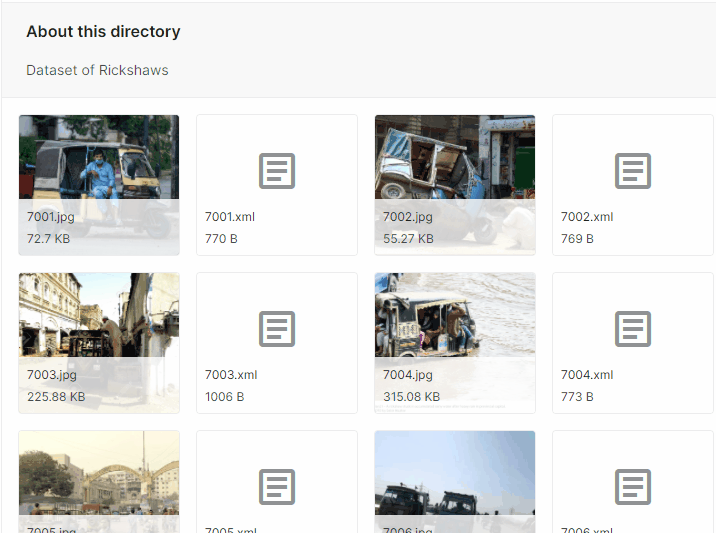Click the 315.08 KB file size

click(411, 397)
